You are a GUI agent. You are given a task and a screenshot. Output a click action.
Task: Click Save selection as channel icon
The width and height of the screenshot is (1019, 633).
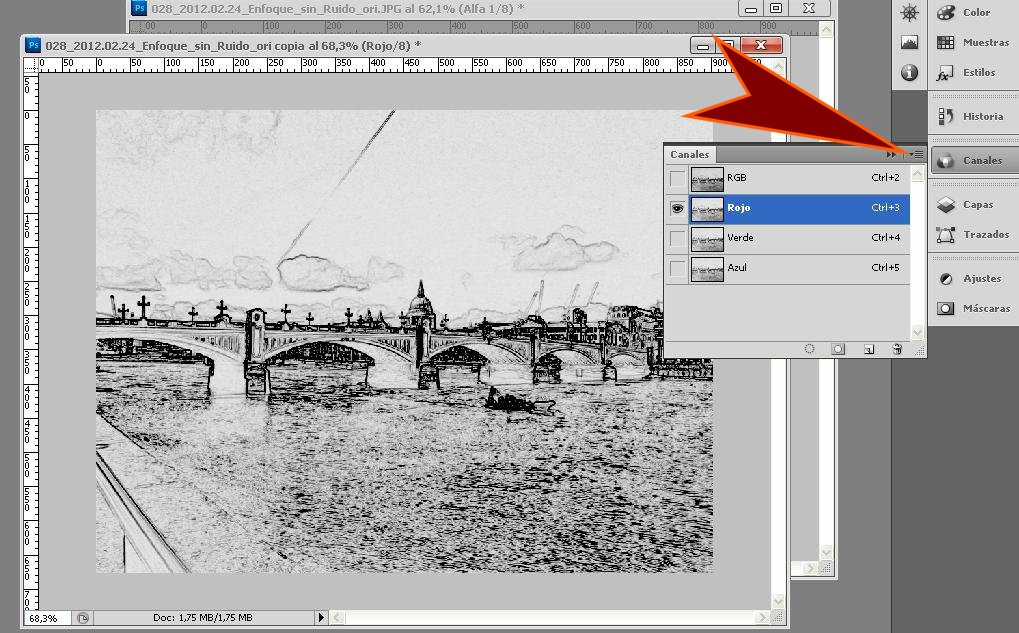click(x=839, y=349)
